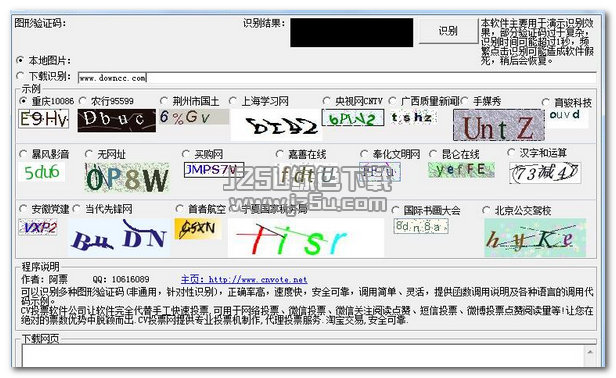Click inside the 下载网页 text area

coord(302,356)
